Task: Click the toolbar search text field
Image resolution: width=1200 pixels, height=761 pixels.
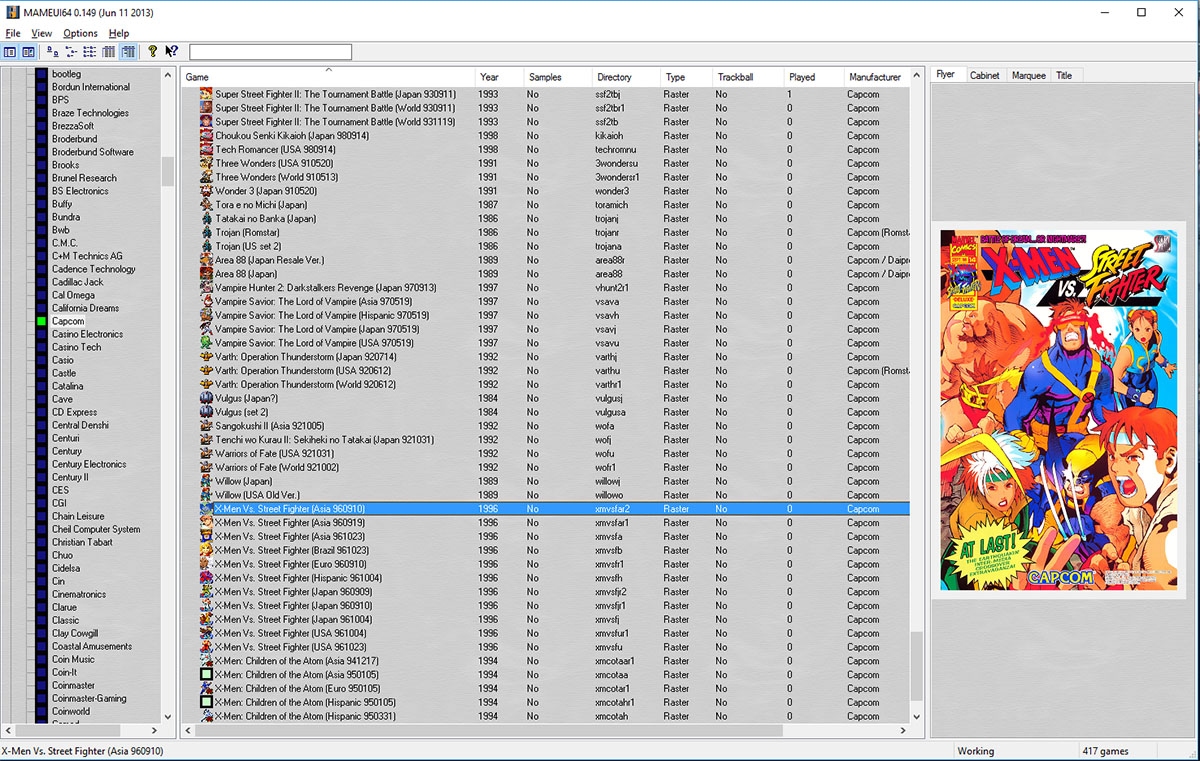Action: pyautogui.click(x=270, y=52)
